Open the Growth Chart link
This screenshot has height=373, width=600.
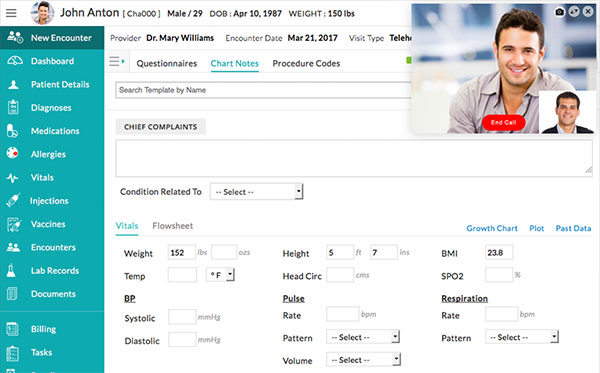point(492,228)
